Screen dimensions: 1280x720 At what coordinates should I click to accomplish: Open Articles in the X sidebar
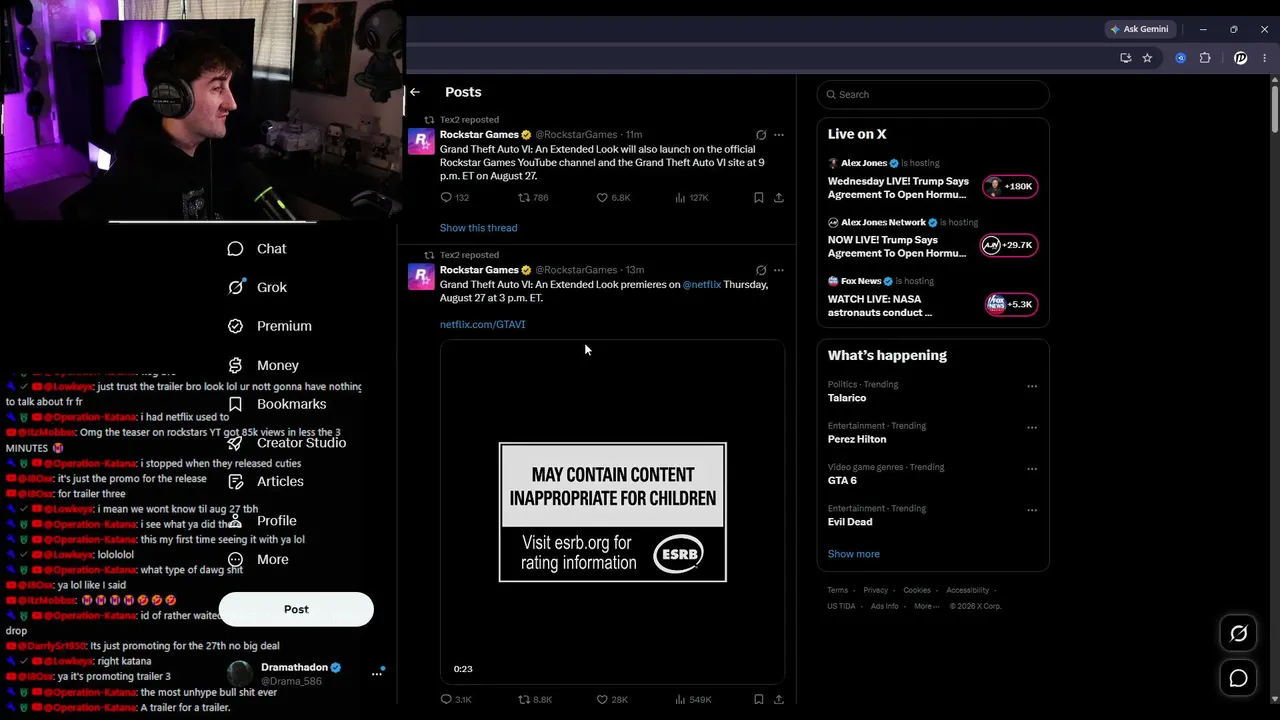(x=265, y=482)
